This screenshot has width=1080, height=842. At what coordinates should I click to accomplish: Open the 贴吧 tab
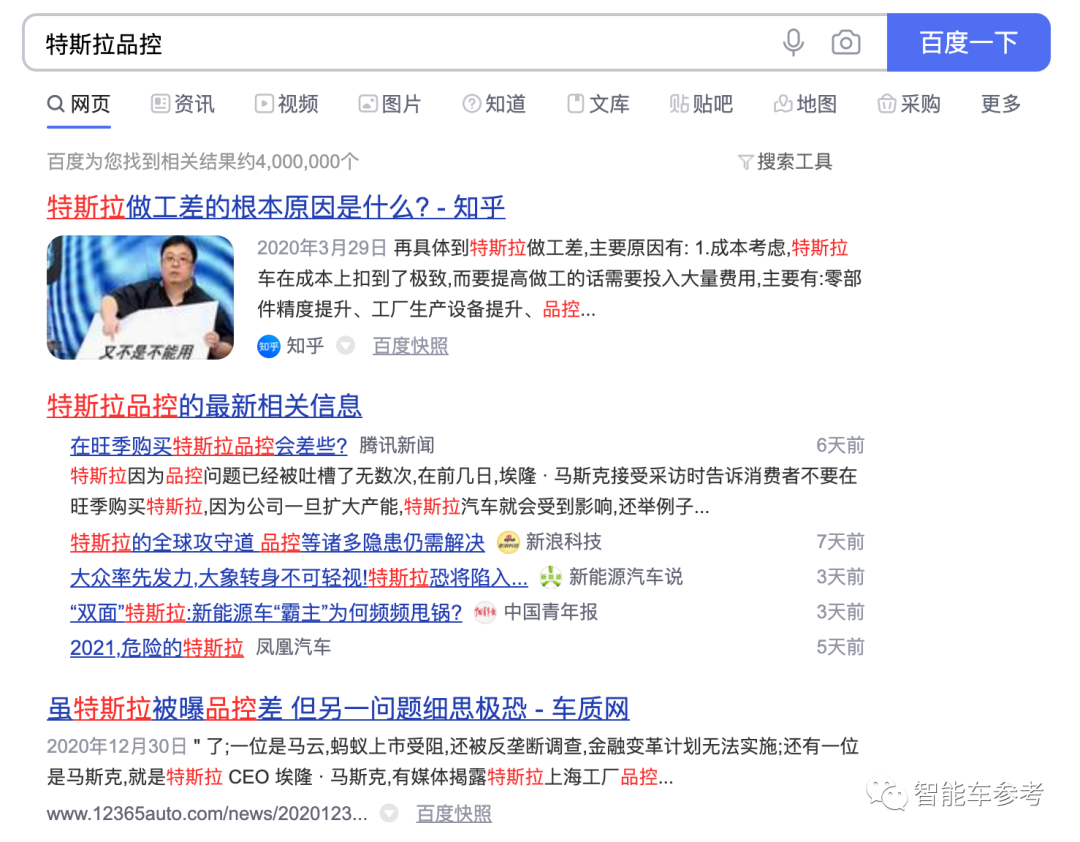[x=701, y=104]
